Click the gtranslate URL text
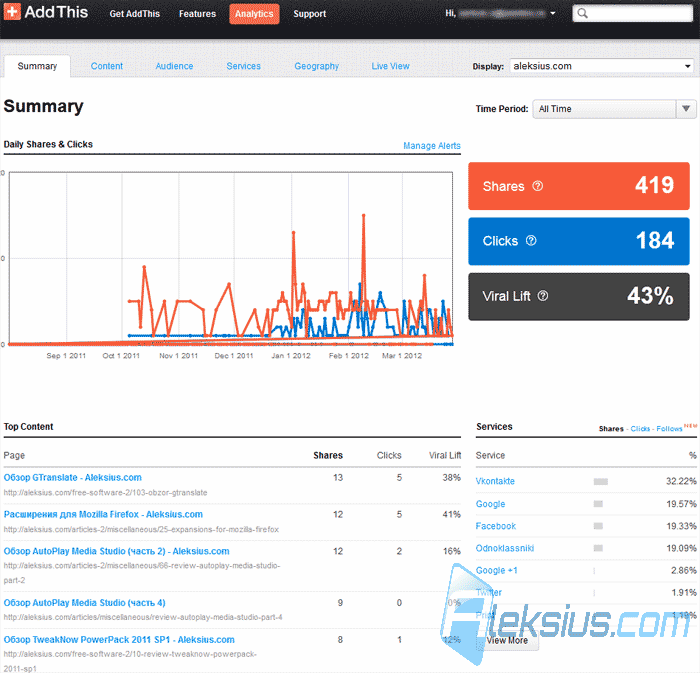 105,493
